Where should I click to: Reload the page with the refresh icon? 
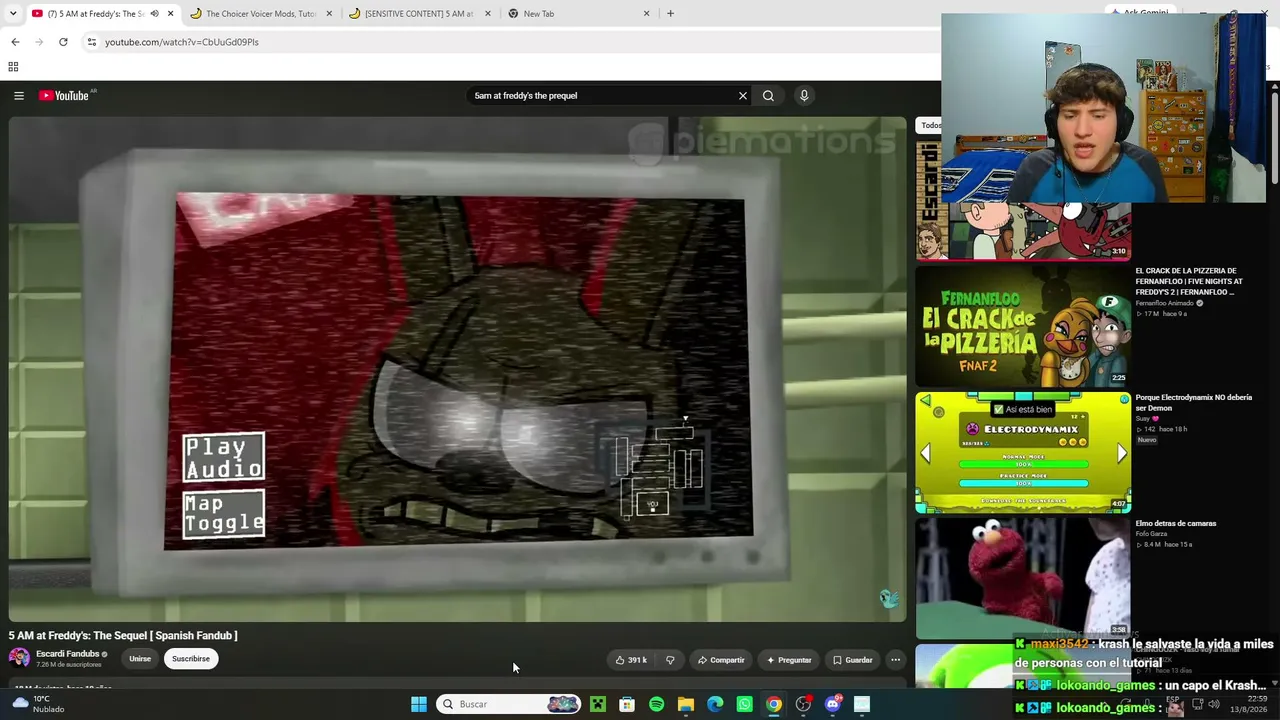pyautogui.click(x=63, y=42)
